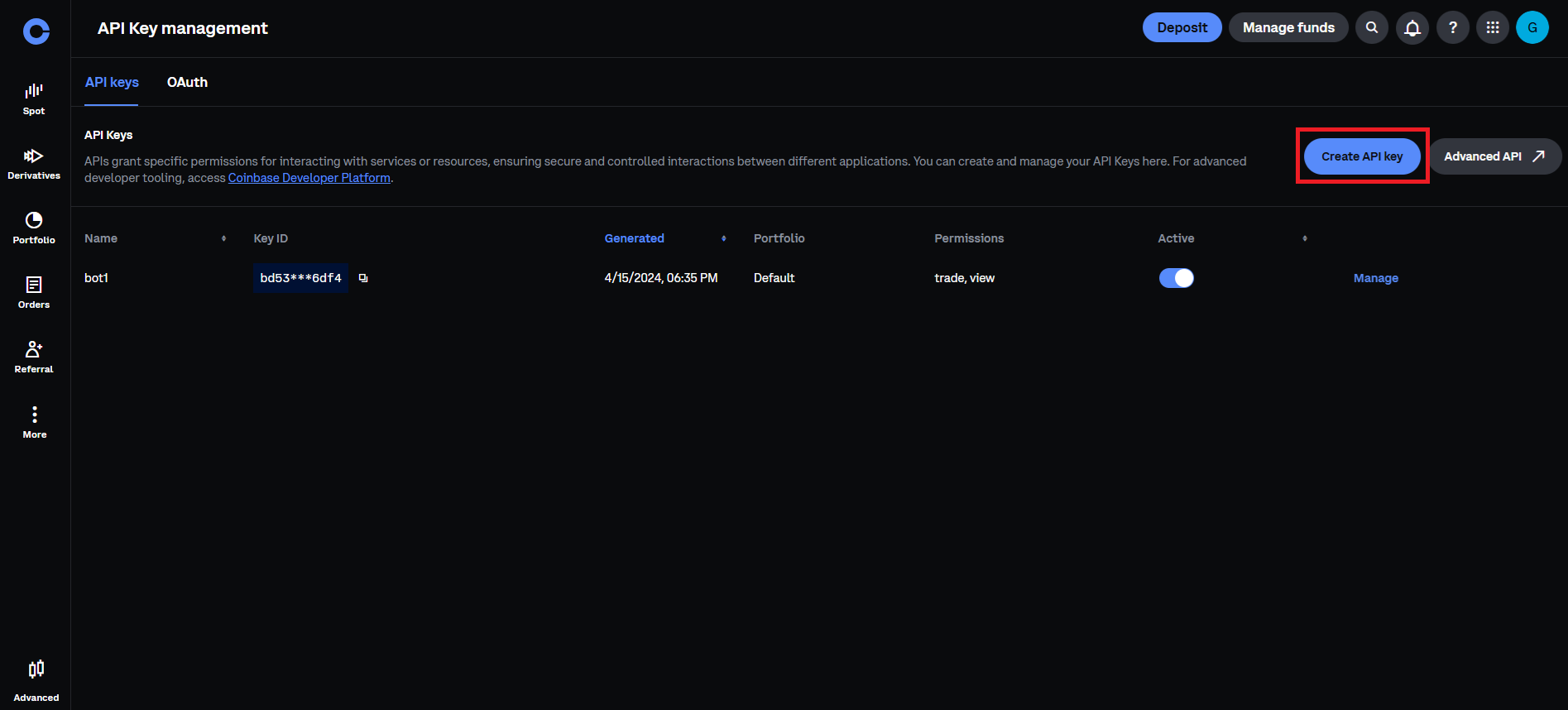Copy the bd53***6df4 key ID
The image size is (1568, 710).
point(363,278)
